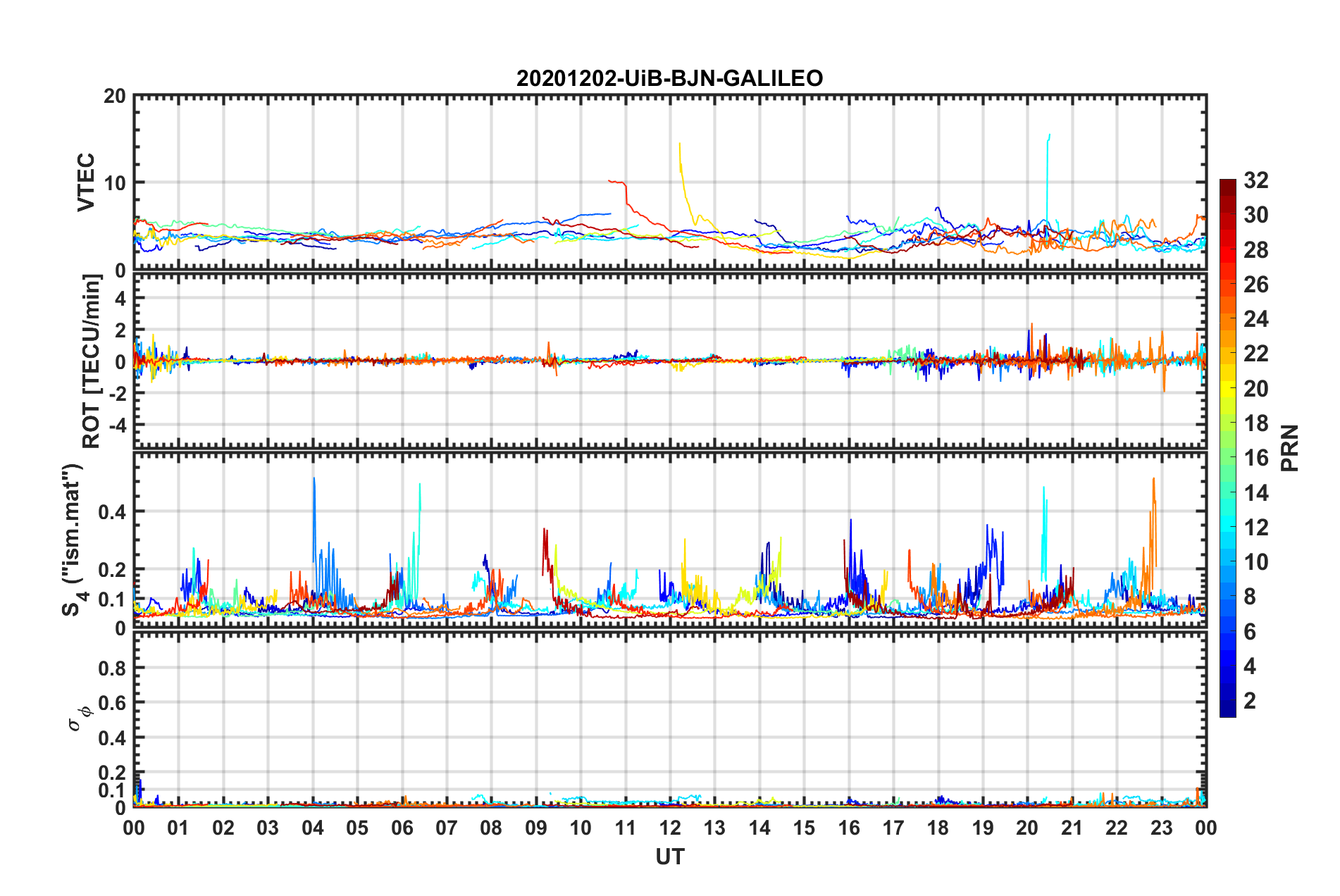The height and width of the screenshot is (896, 1340).
Task: Click VTEC y-axis tick label 20
Action: (x=115, y=96)
